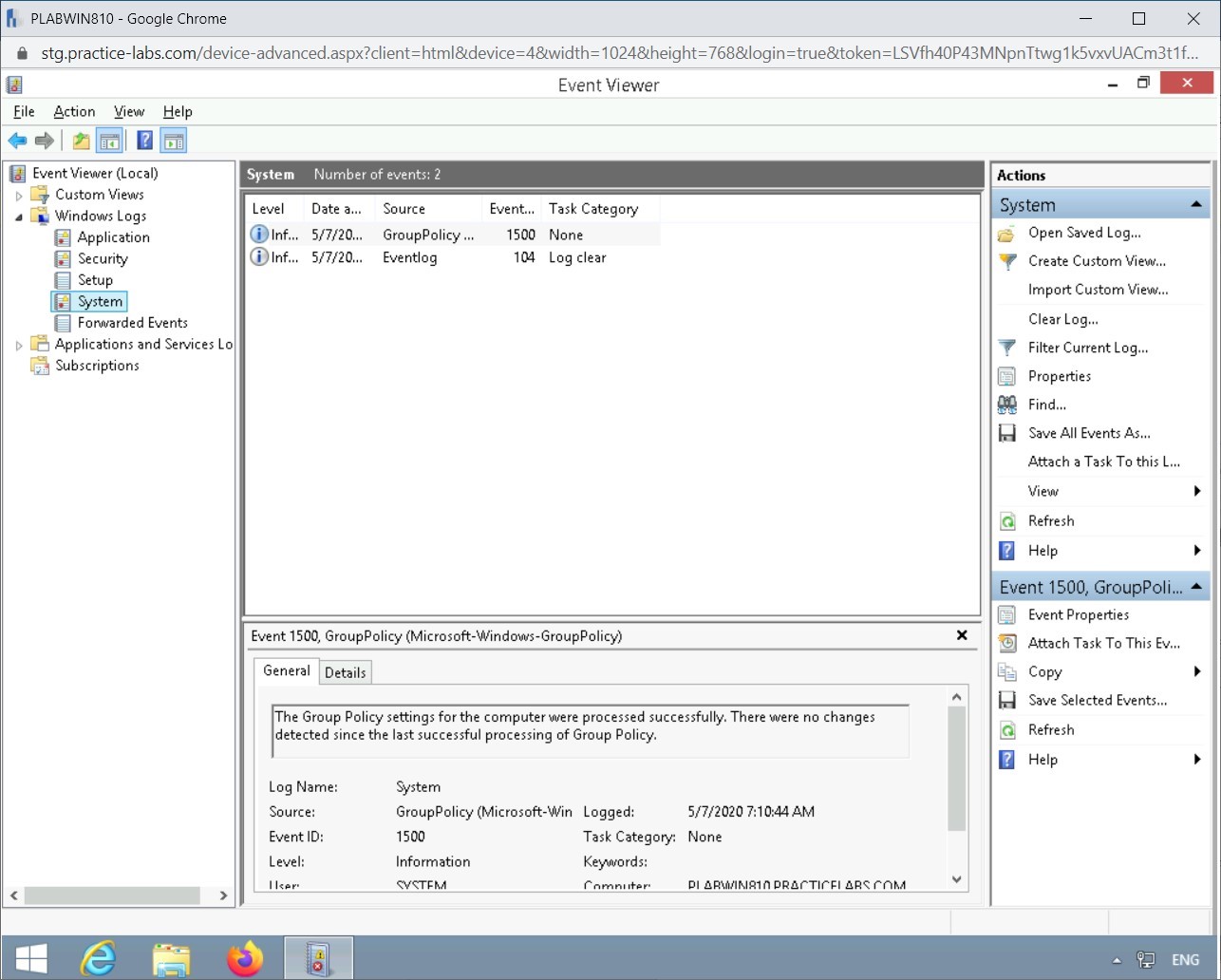Select the Eventlog 104 Log clear event row
The width and height of the screenshot is (1221, 980).
[x=427, y=257]
